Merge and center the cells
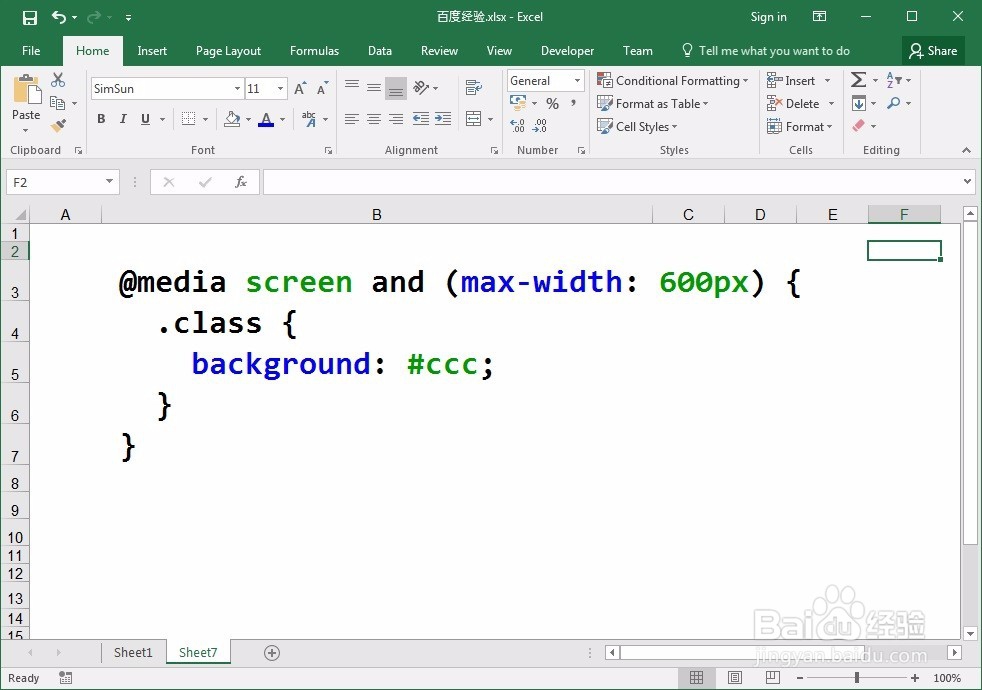This screenshot has width=982, height=690. tap(474, 119)
